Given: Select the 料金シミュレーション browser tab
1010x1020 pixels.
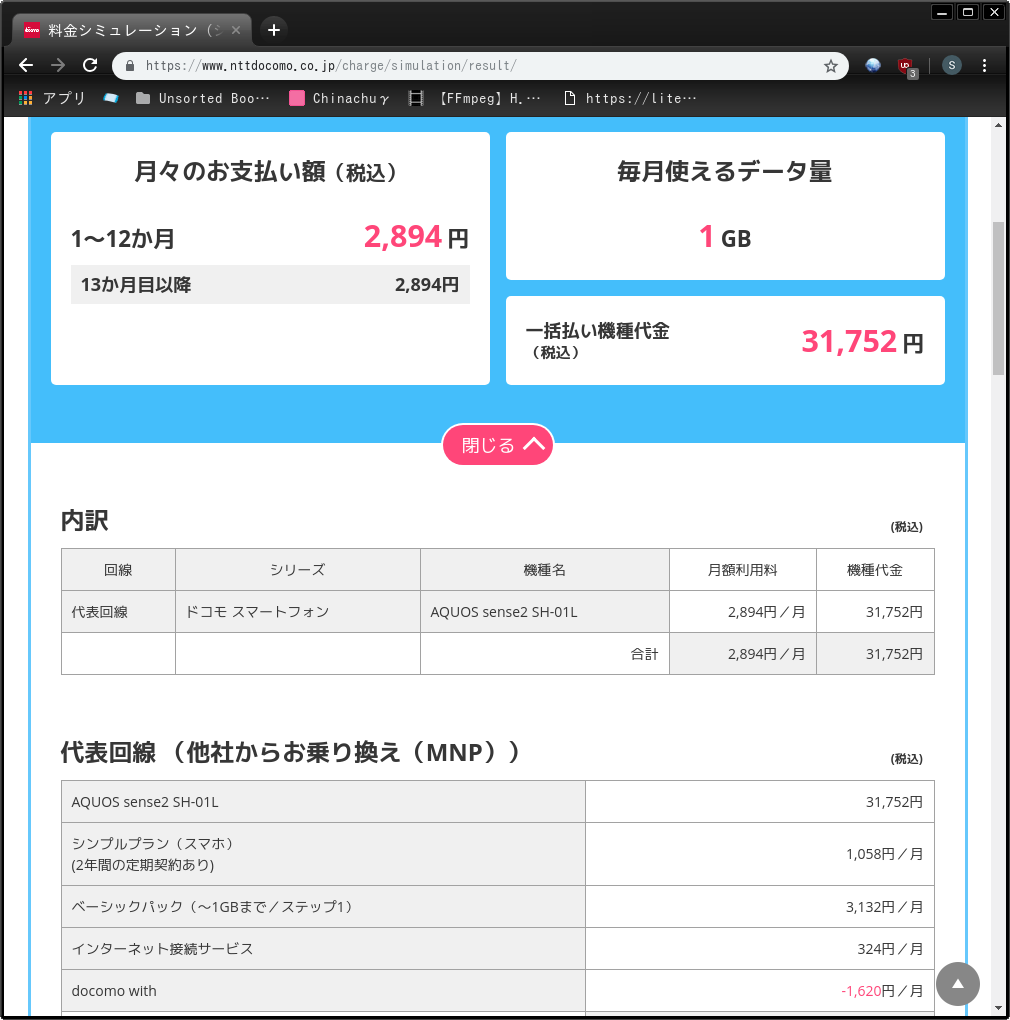Looking at the screenshot, I should click(x=131, y=30).
